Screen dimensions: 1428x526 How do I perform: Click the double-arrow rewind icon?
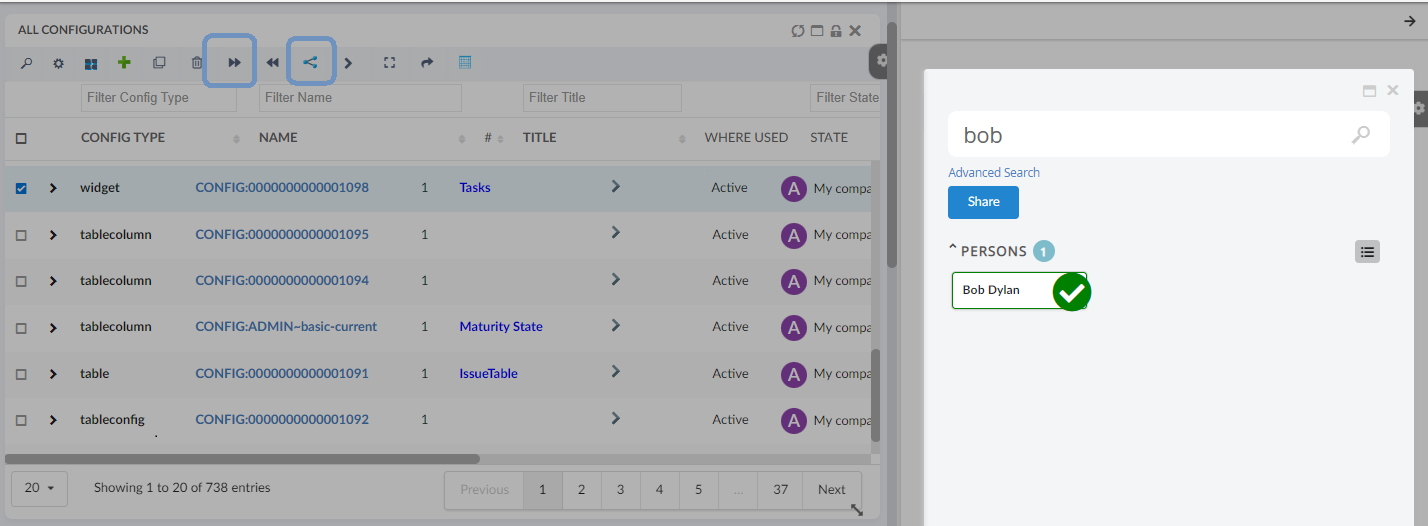(x=272, y=63)
